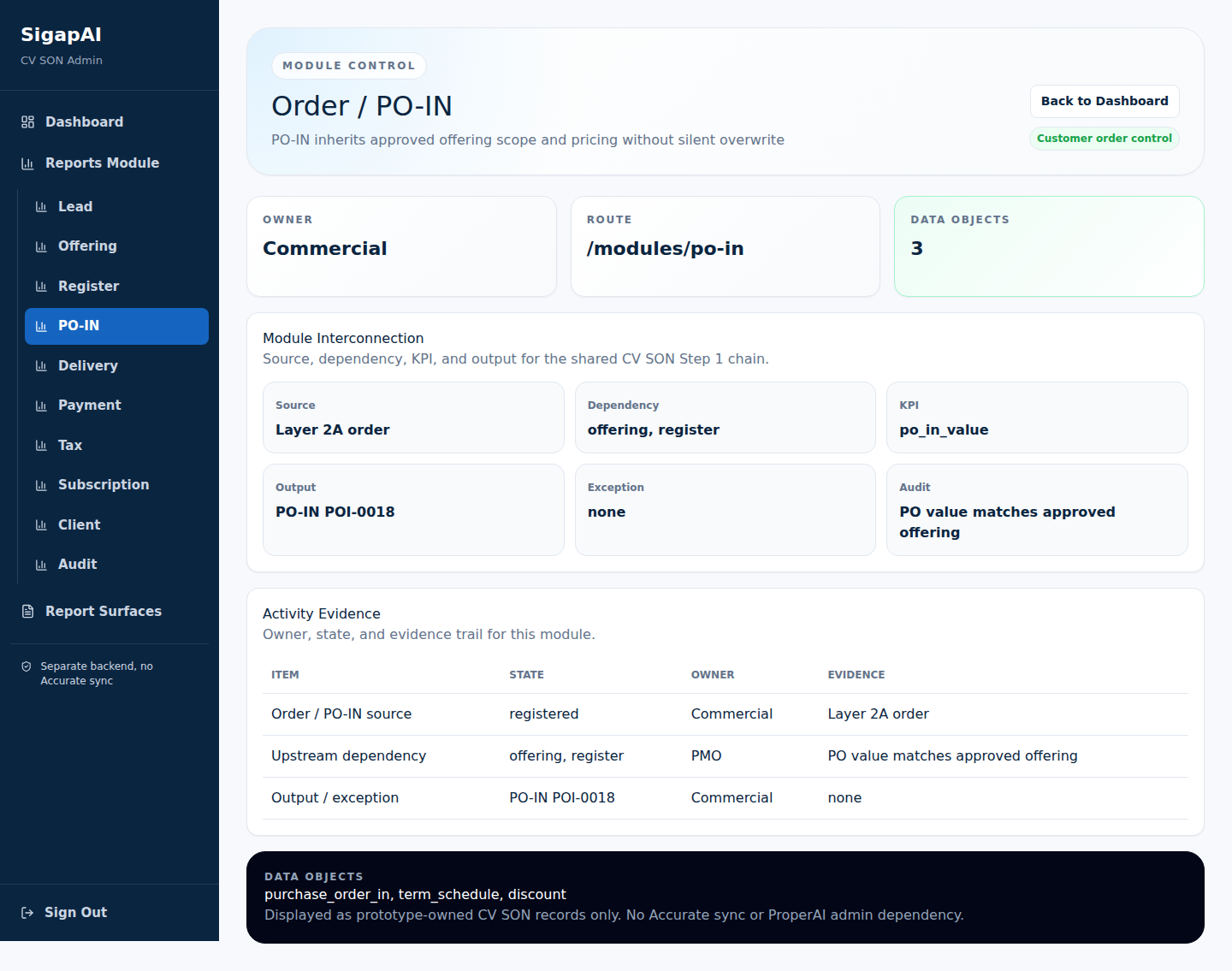Click the Lead chart icon in the sidebar
This screenshot has width=1232, height=971.
tap(41, 207)
